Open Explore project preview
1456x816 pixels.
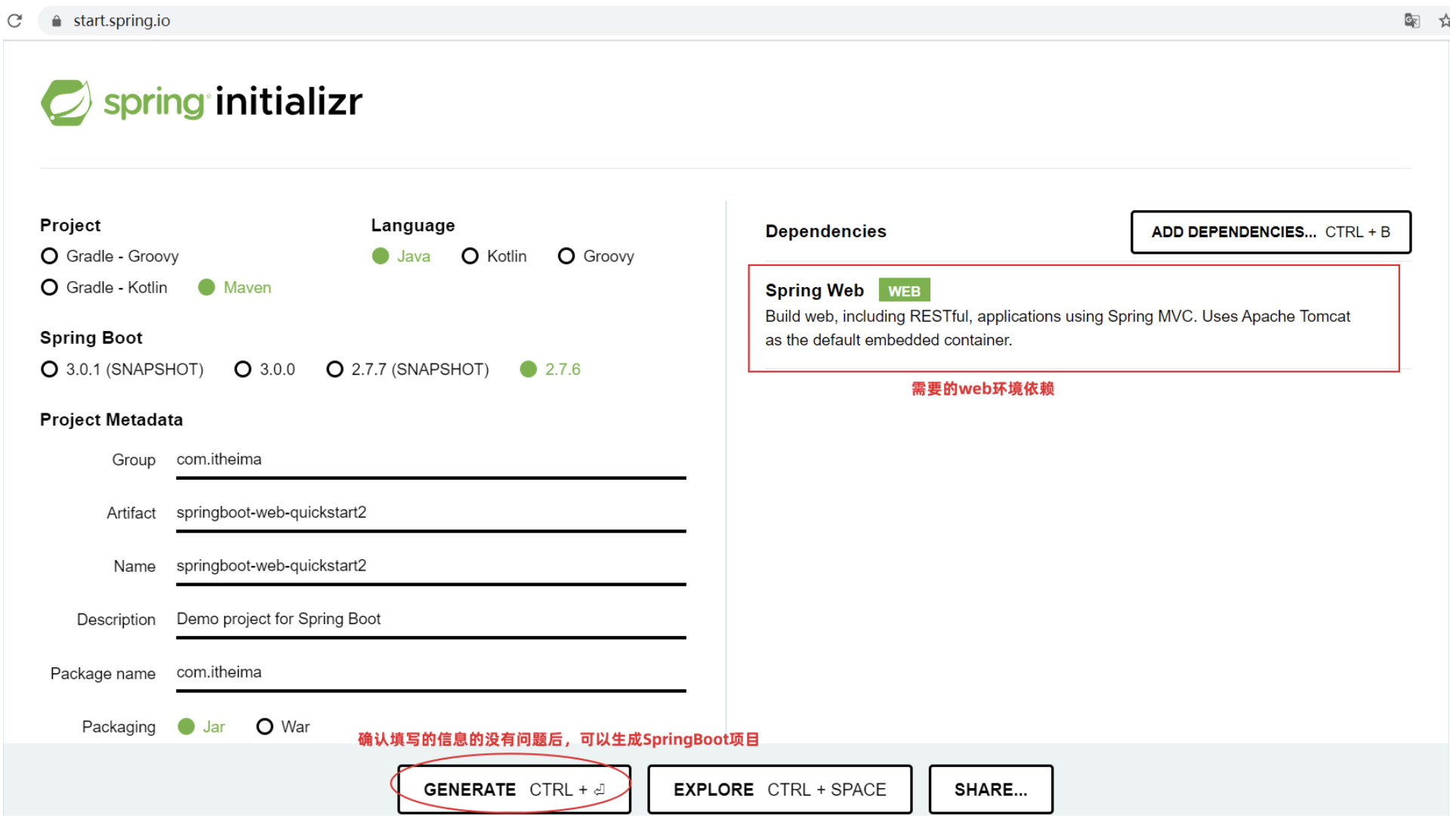tap(779, 790)
